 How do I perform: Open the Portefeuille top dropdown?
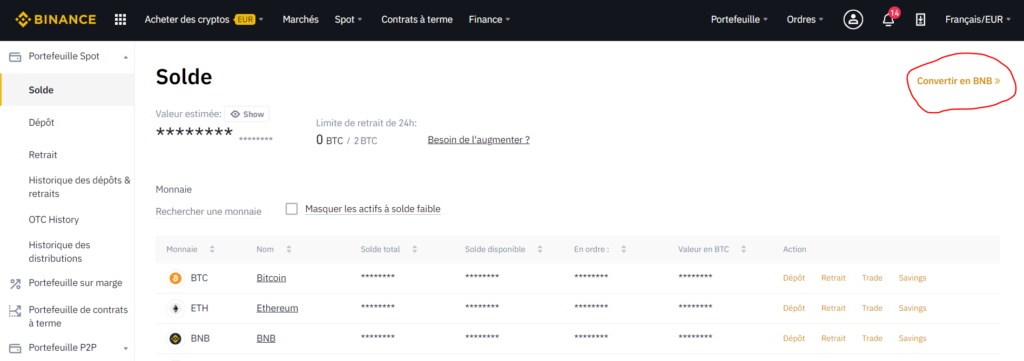(739, 20)
